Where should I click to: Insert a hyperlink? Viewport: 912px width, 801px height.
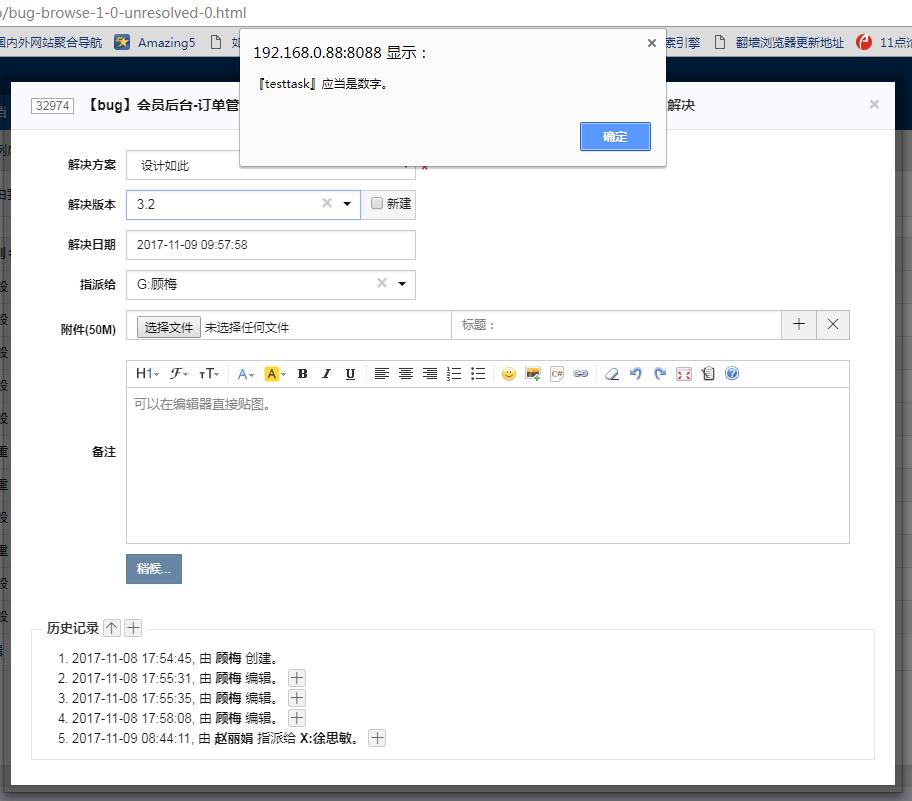(580, 374)
